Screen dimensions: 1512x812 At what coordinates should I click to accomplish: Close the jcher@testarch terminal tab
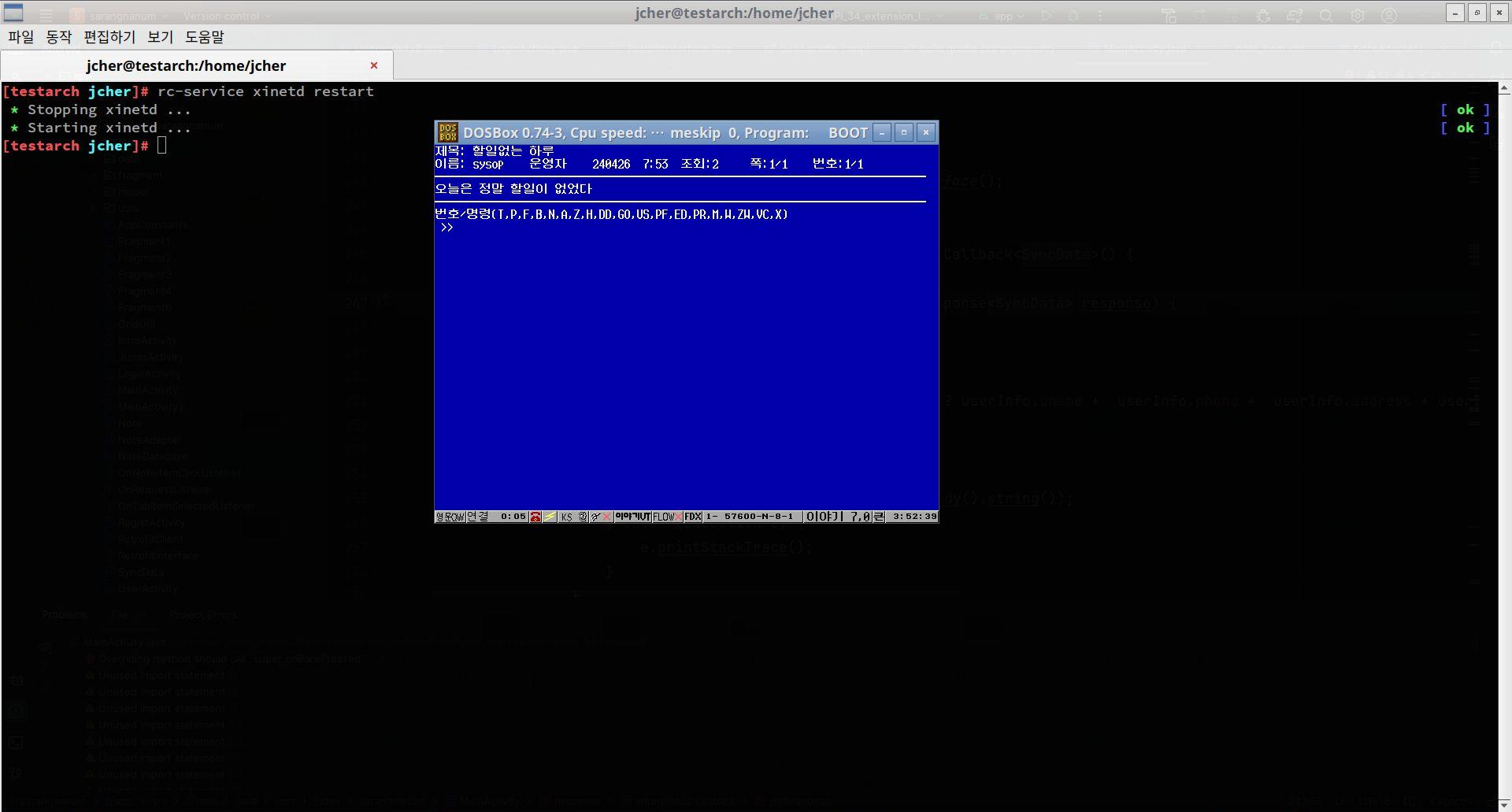[x=374, y=65]
